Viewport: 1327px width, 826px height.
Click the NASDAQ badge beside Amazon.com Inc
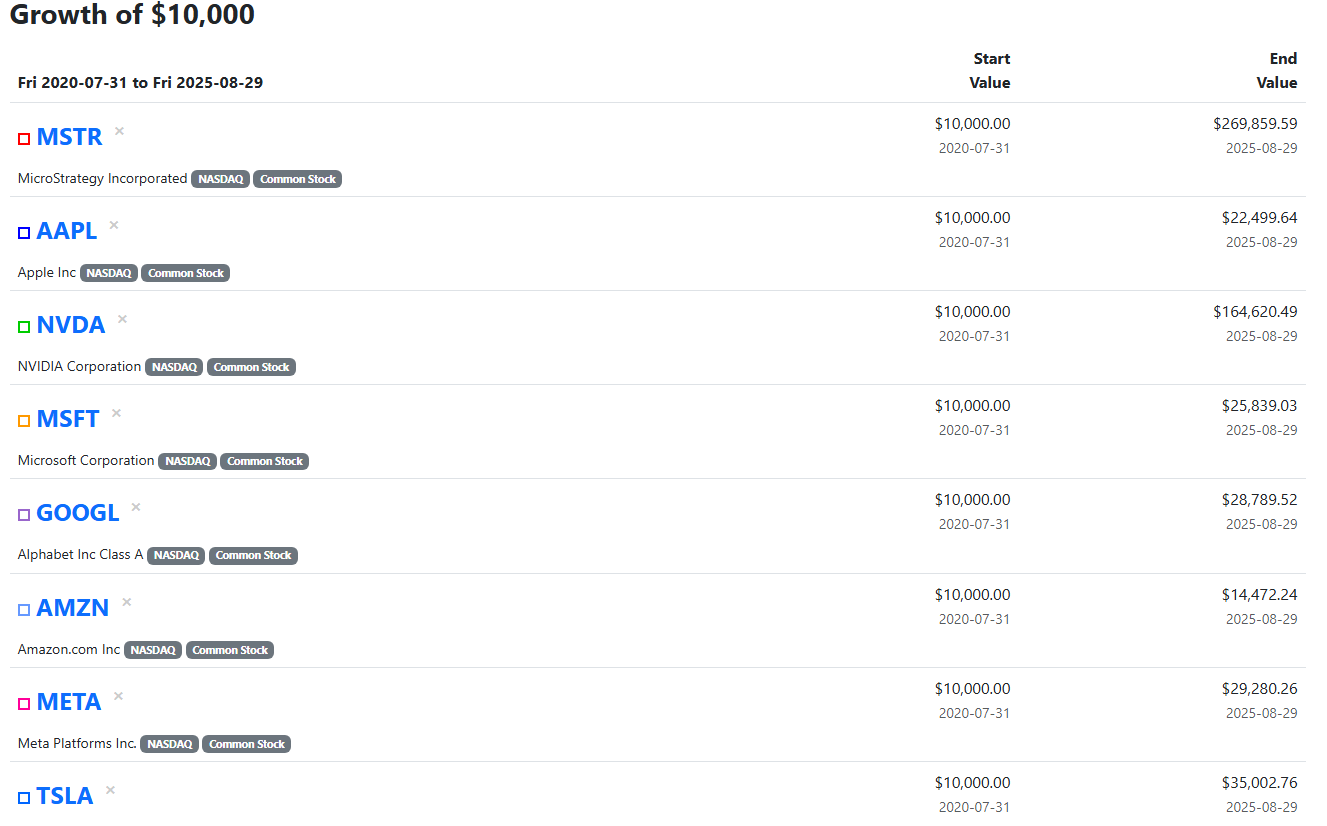(x=153, y=650)
